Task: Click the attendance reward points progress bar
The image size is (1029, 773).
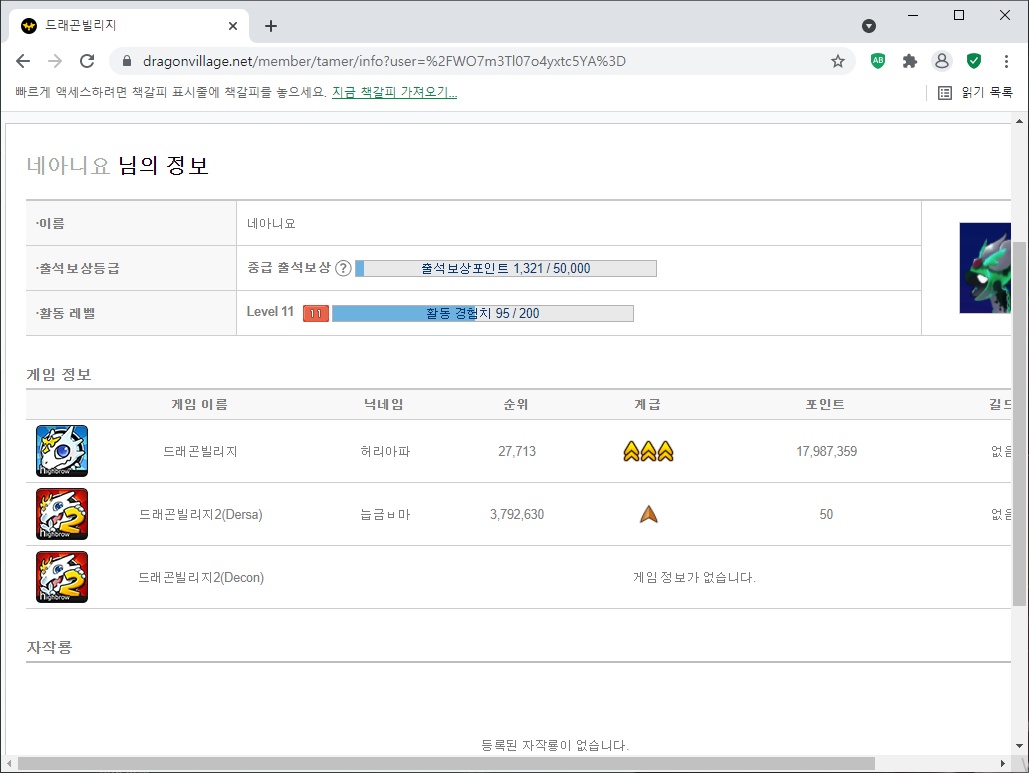Action: [x=506, y=268]
